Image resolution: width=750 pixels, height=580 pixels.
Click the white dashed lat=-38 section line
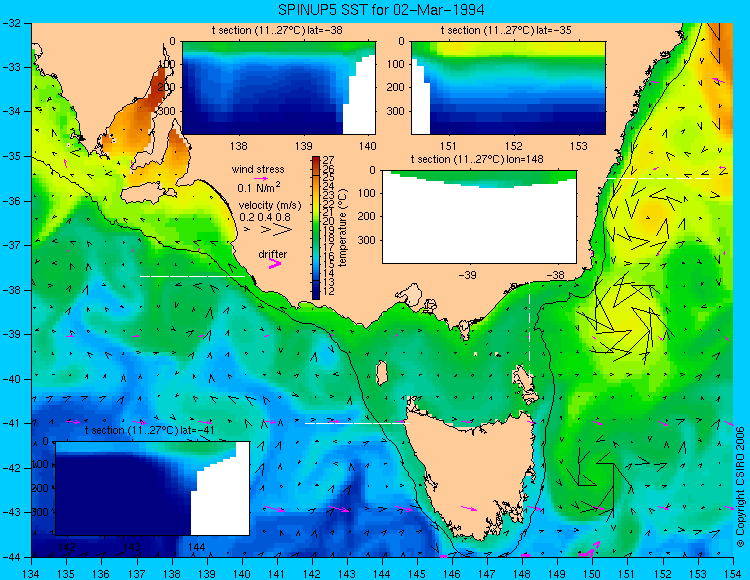point(192,276)
